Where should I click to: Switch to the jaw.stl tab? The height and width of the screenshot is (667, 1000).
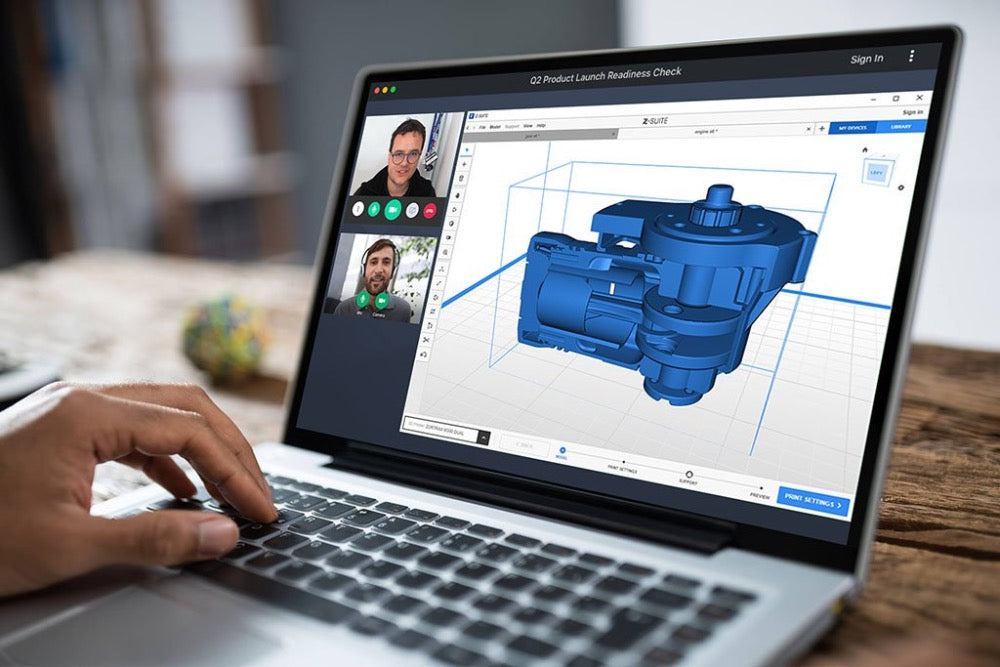tap(531, 133)
